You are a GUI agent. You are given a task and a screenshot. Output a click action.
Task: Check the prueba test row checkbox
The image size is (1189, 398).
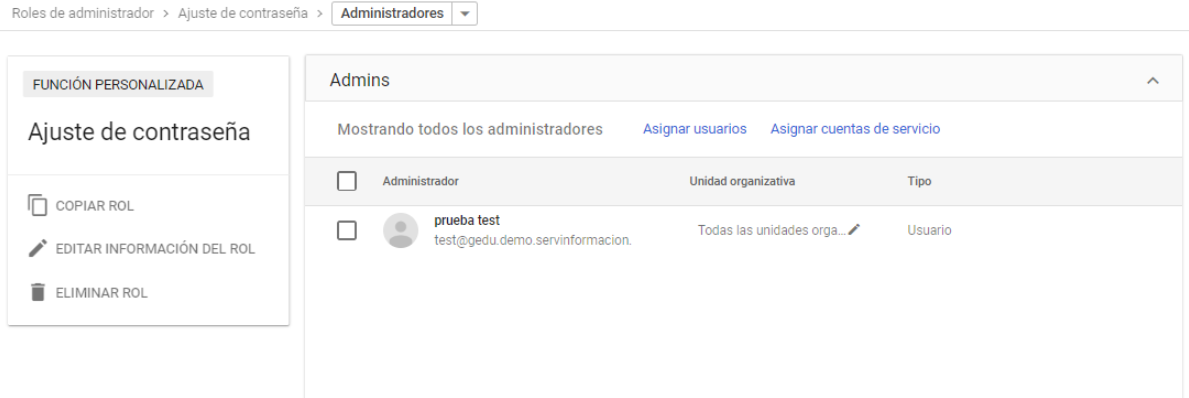[x=347, y=230]
